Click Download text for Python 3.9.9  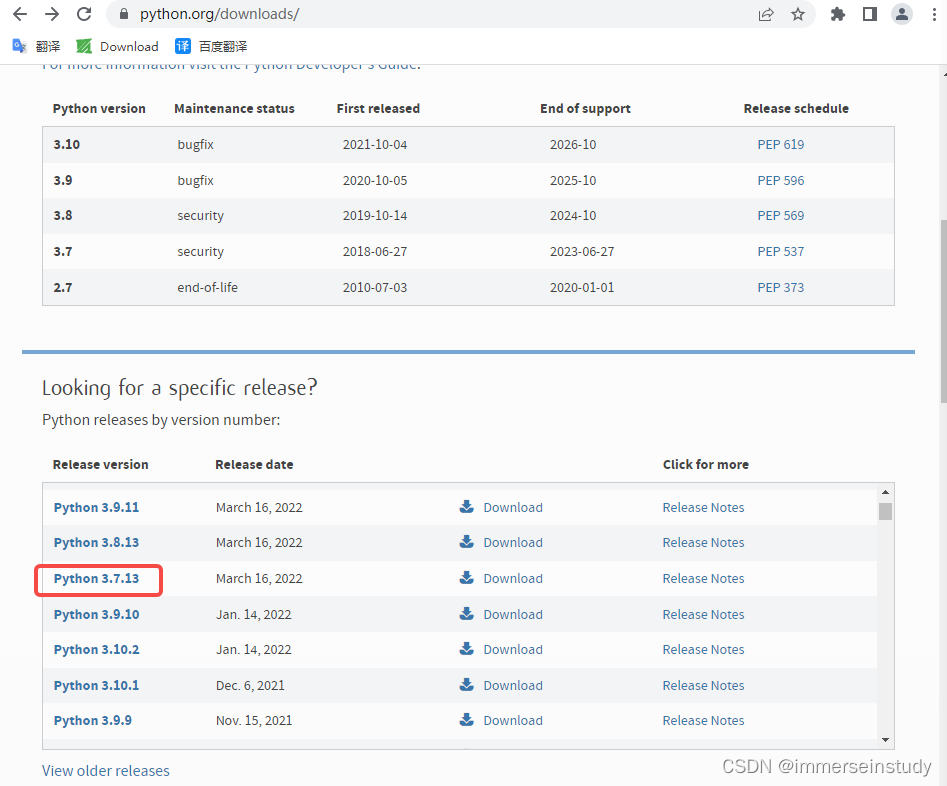click(x=513, y=721)
